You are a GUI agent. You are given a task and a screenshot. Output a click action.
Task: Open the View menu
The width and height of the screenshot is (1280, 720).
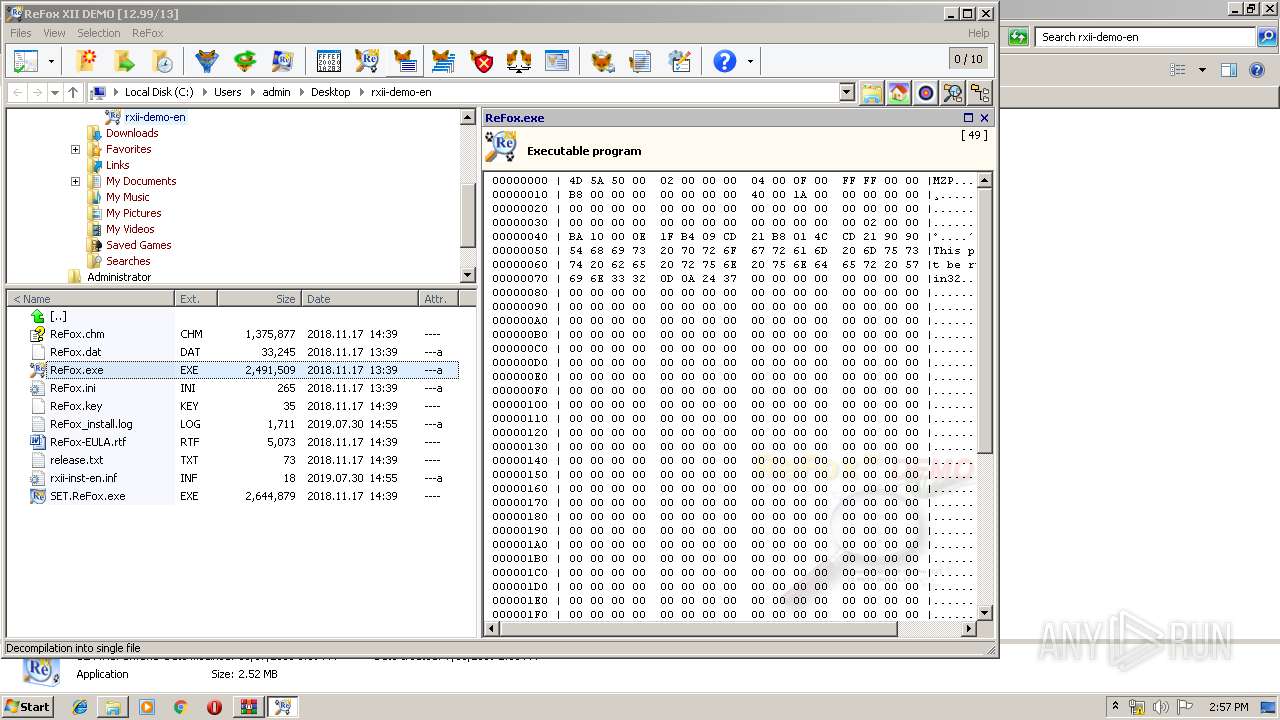coord(54,33)
